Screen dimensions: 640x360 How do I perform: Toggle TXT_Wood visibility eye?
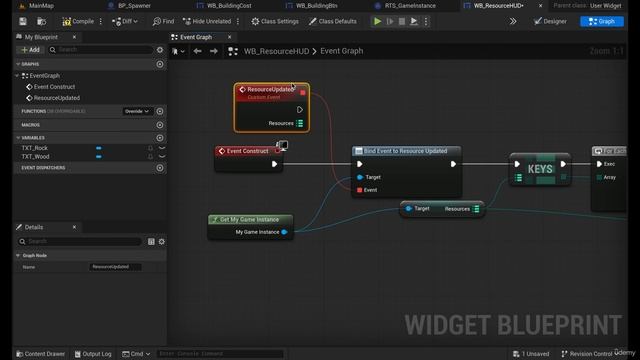(162, 157)
